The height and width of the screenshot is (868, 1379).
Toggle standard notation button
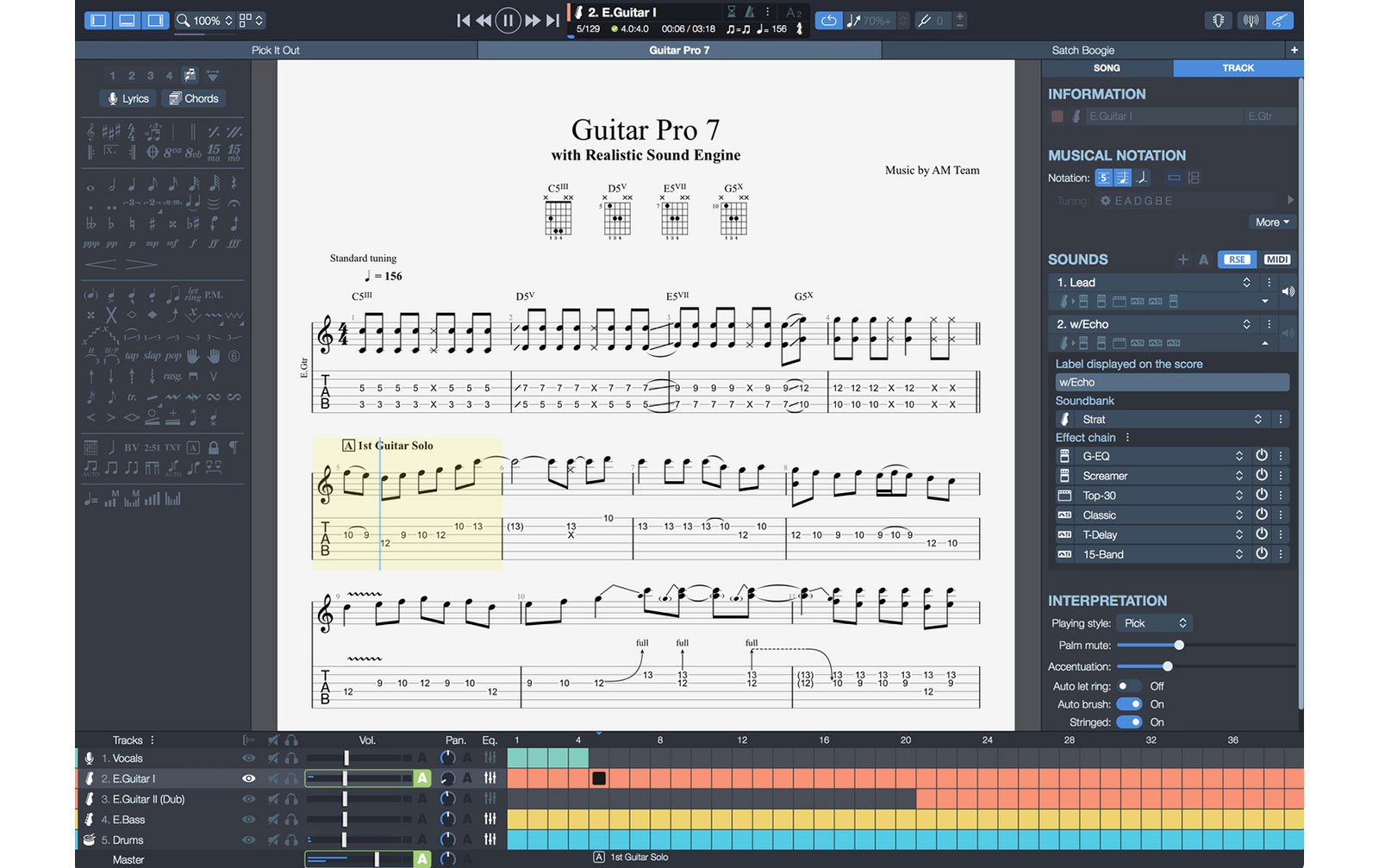[x=1122, y=178]
